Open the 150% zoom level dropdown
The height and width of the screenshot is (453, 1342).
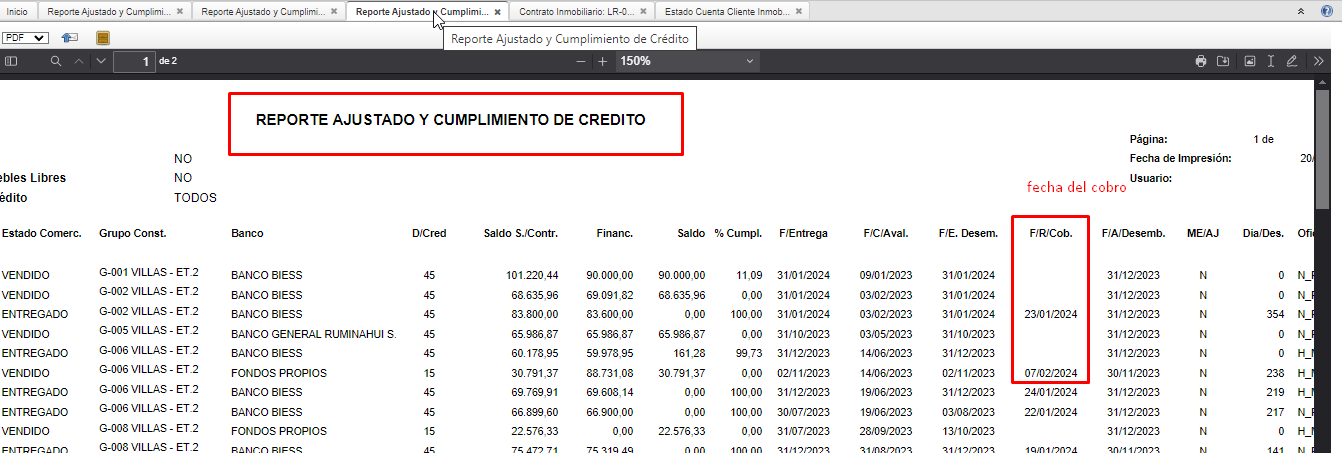(687, 62)
